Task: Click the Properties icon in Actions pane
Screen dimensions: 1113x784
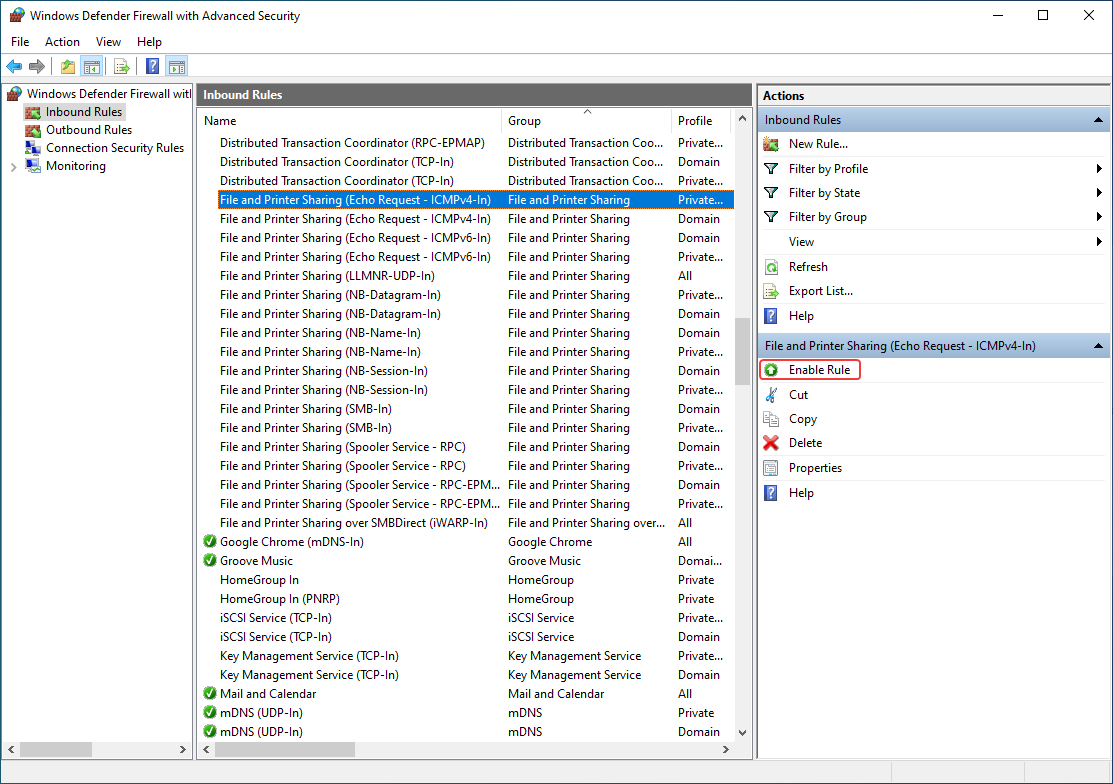Action: pyautogui.click(x=771, y=468)
